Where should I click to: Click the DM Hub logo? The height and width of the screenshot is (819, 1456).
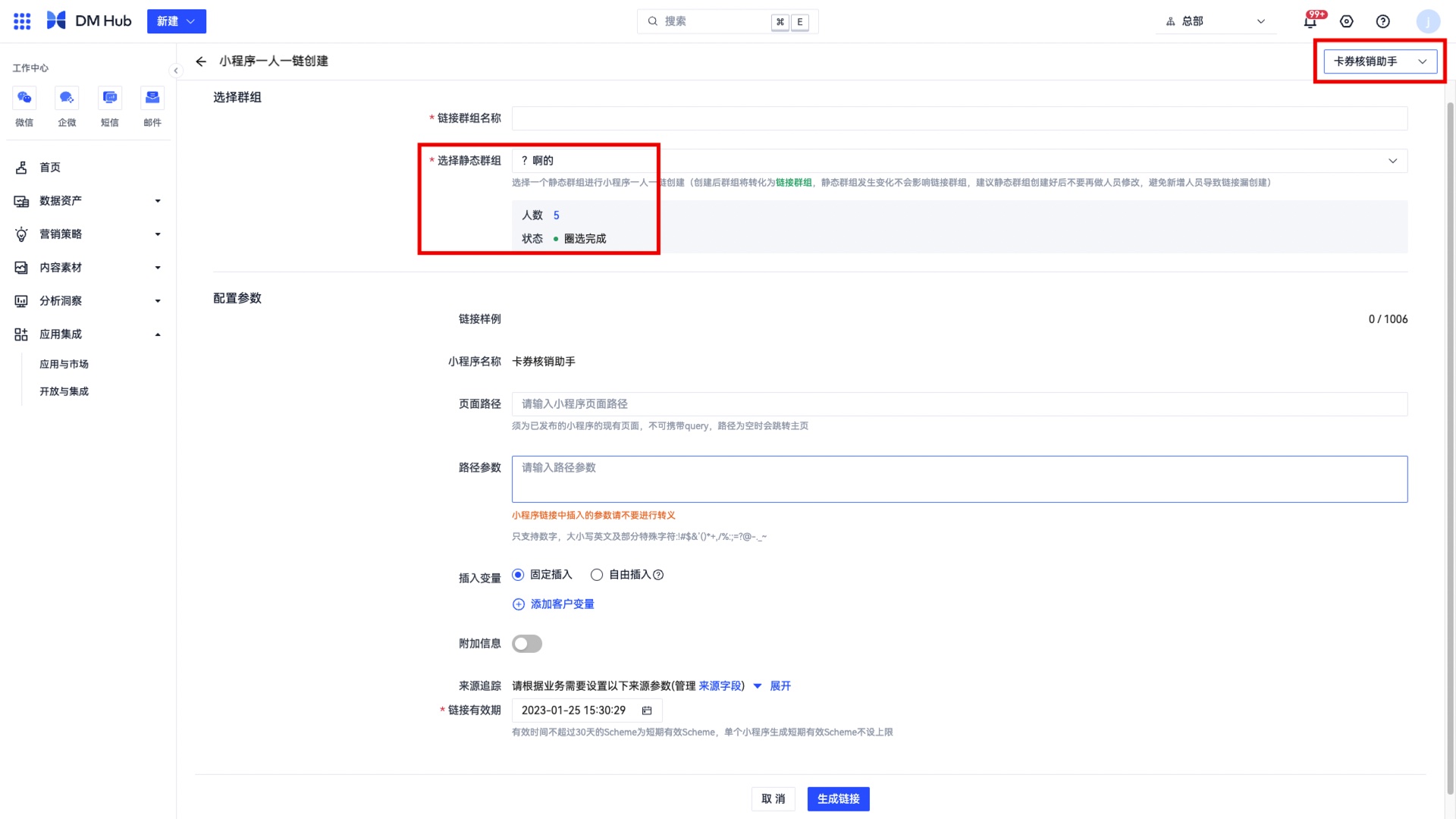pos(89,21)
